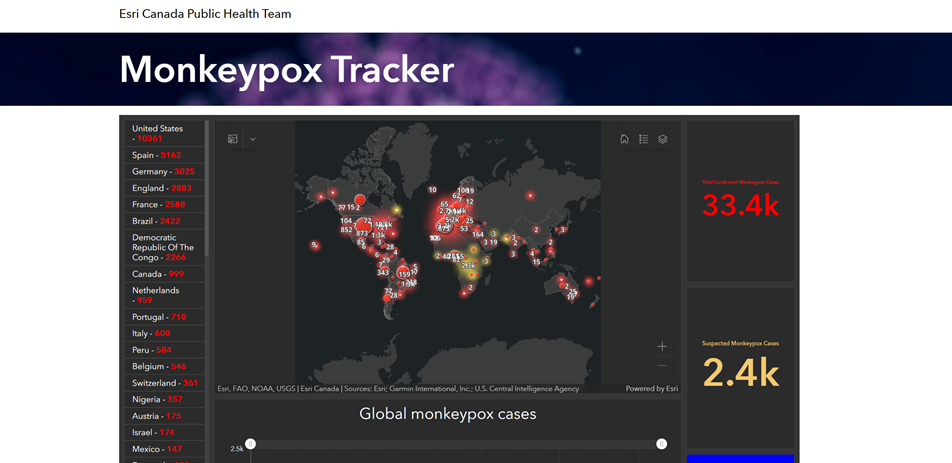
Task: Select Belgium - 546 list entry
Action: tap(165, 367)
